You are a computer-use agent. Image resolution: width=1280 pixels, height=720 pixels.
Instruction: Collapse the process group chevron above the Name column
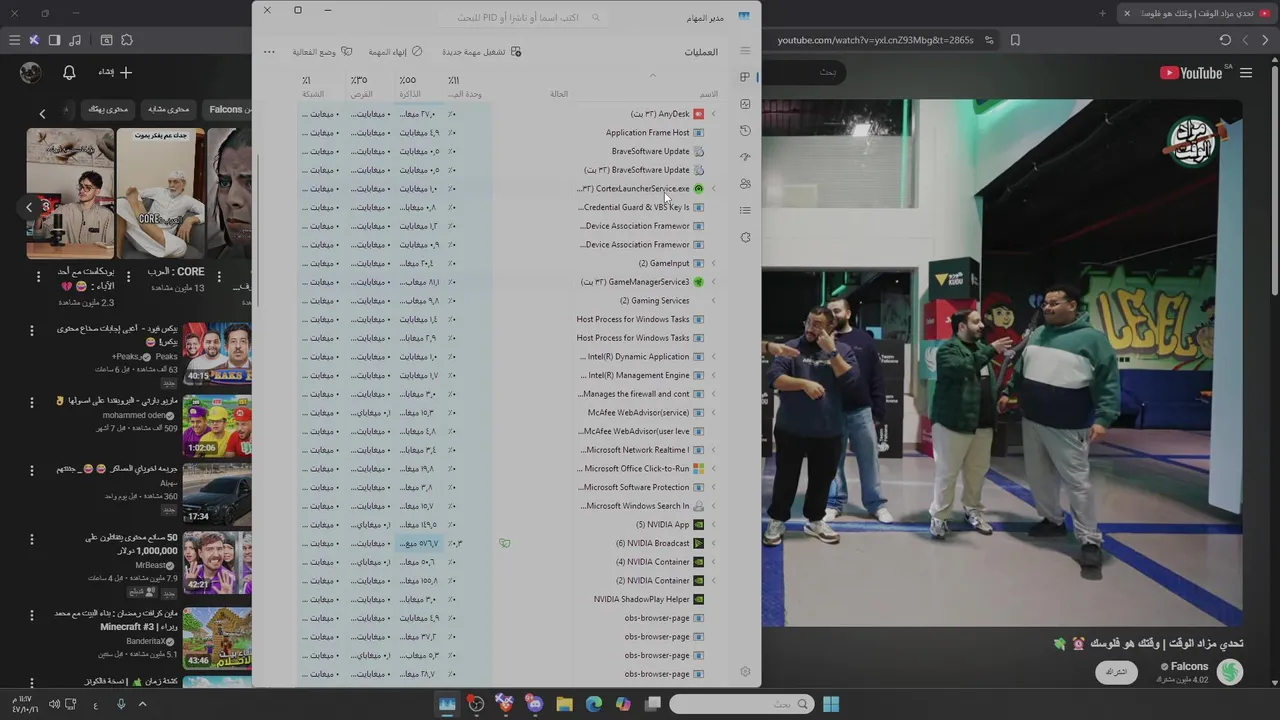point(653,75)
